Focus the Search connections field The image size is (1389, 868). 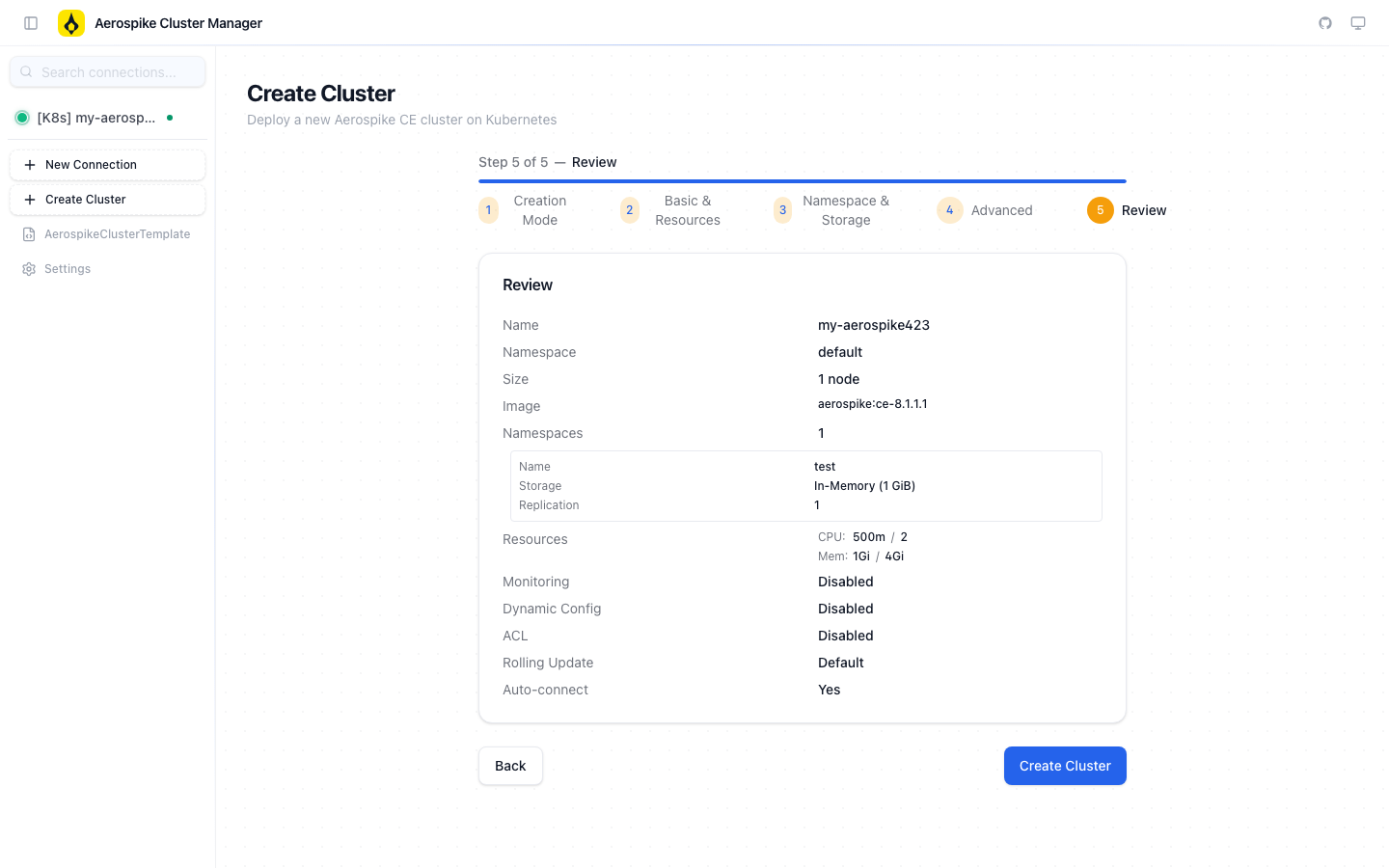pyautogui.click(x=107, y=71)
